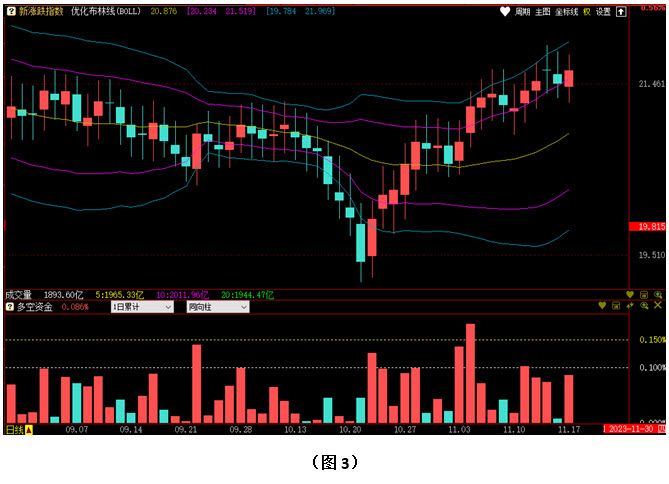Click the 09.14 date label

point(131,429)
